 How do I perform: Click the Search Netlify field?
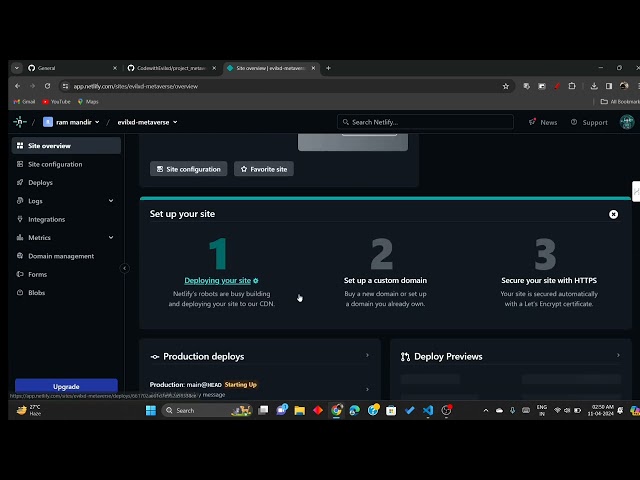point(425,122)
